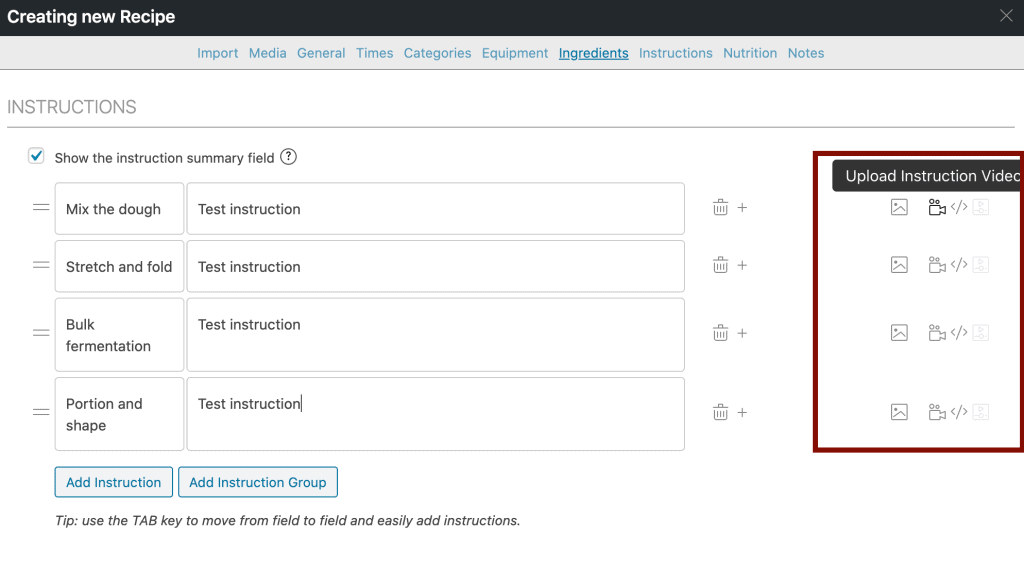The height and width of the screenshot is (586, 1024).
Task: Open the Nutrition tab
Action: tap(750, 53)
